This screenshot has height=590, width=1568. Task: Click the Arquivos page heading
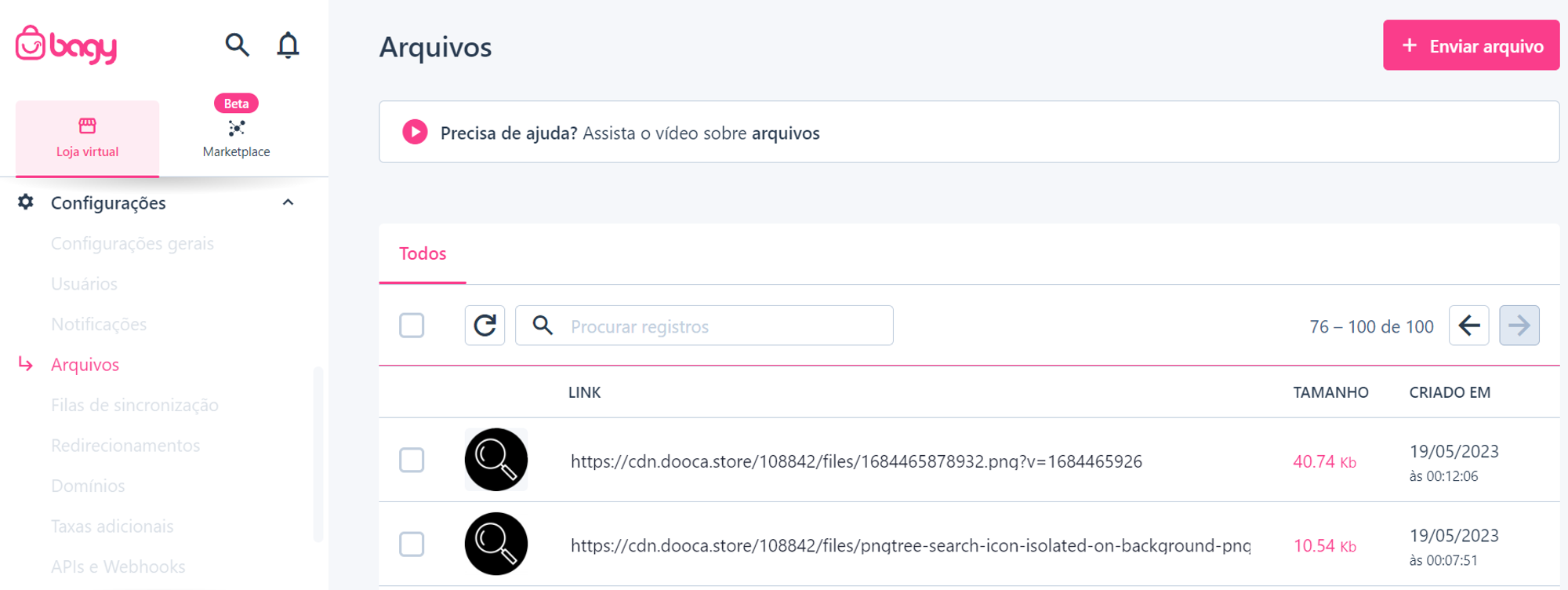[435, 47]
